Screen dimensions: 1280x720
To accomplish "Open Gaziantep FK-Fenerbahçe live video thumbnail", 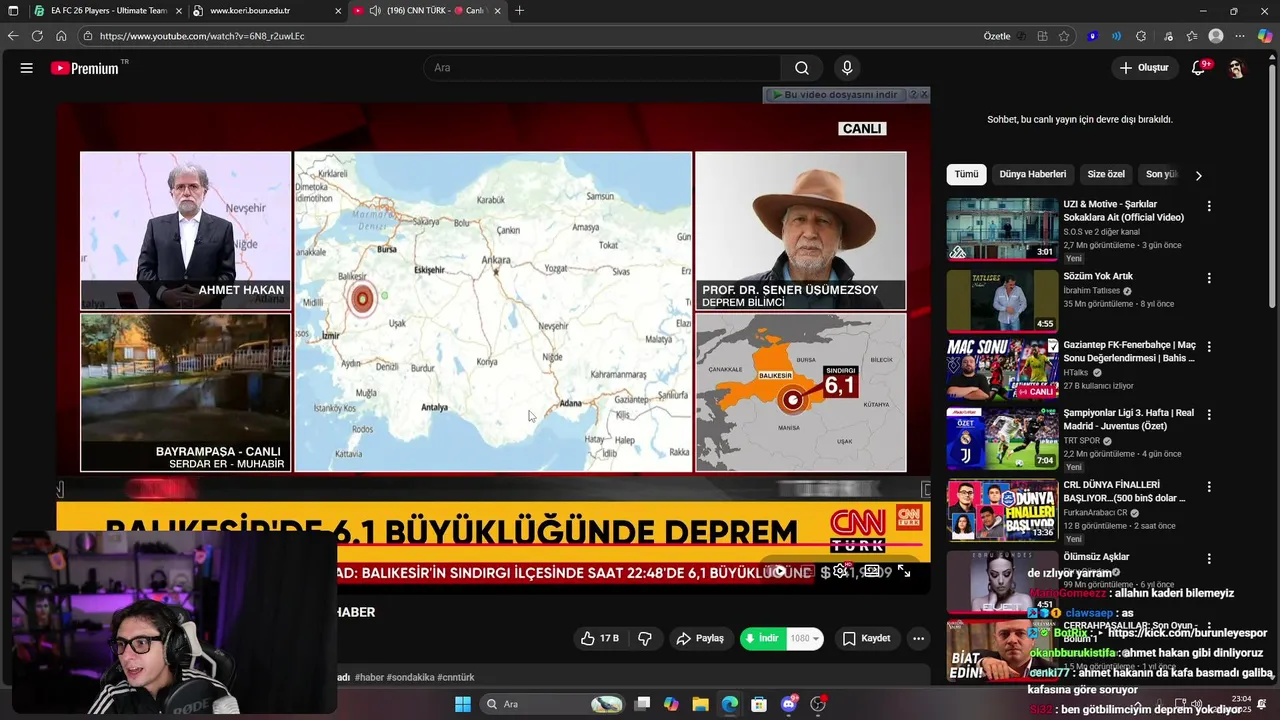I will click(1002, 369).
